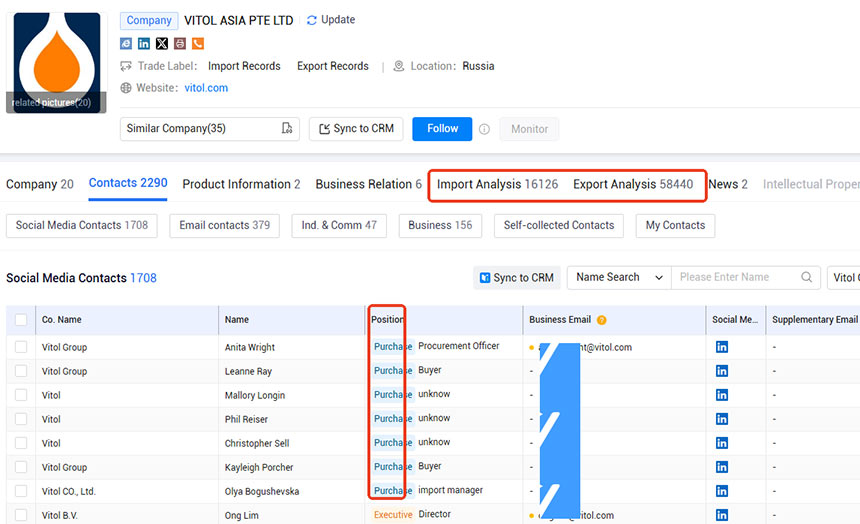Click the export icon in Similar Company box
Screen dimensions: 860x524
click(x=287, y=128)
